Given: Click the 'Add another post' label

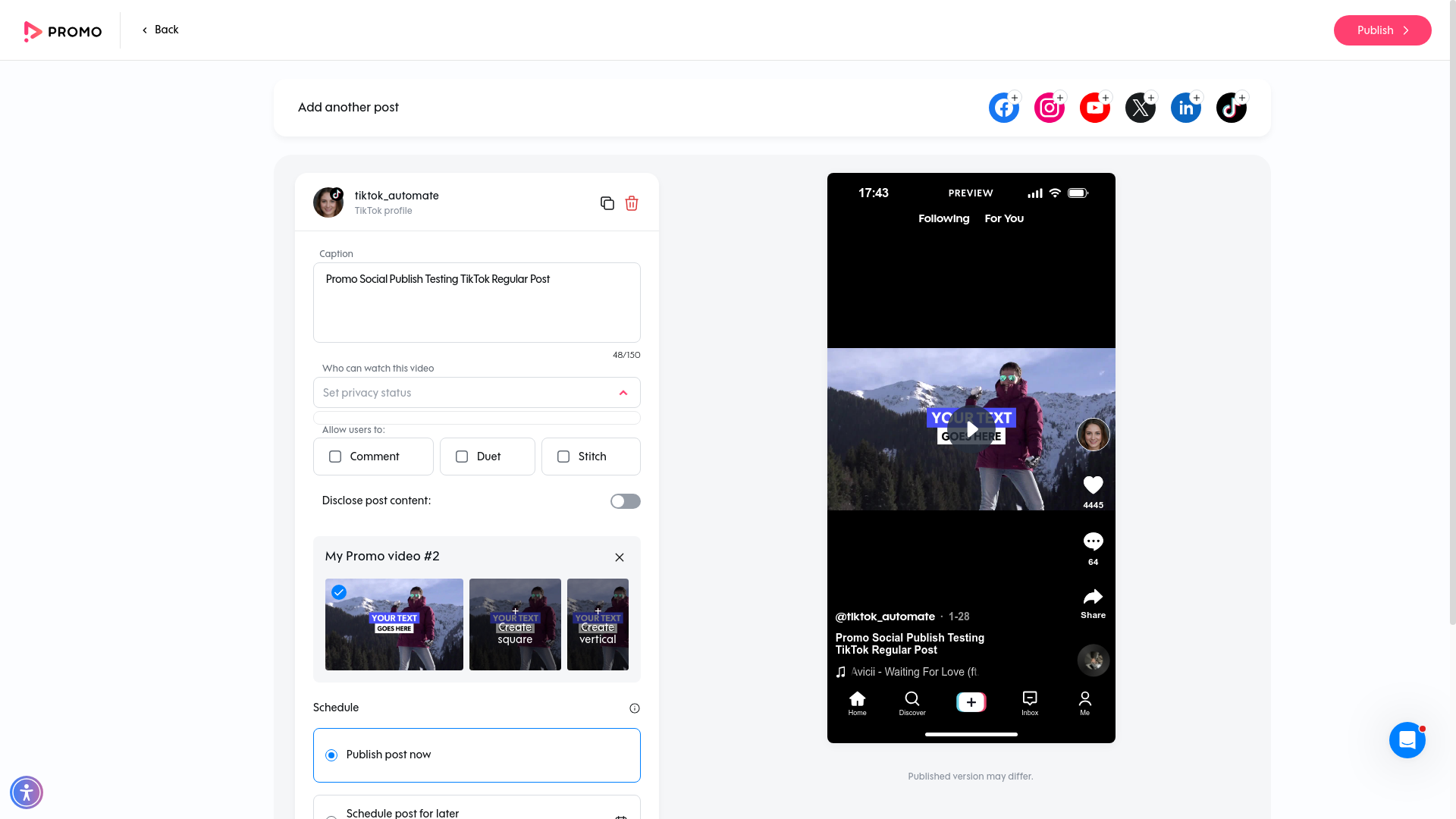Looking at the screenshot, I should [x=348, y=108].
